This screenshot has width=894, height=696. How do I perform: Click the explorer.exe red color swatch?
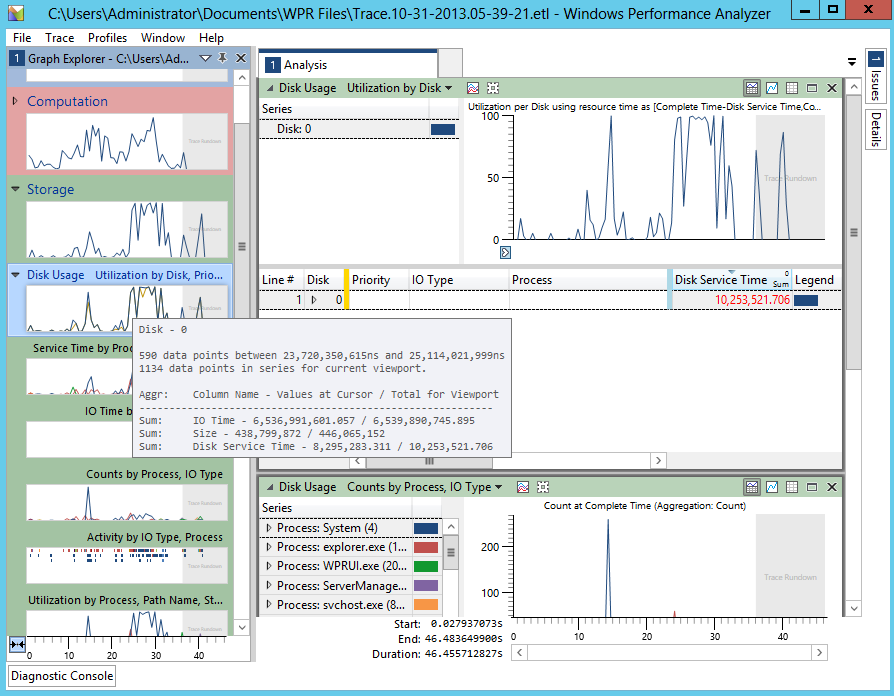(426, 548)
